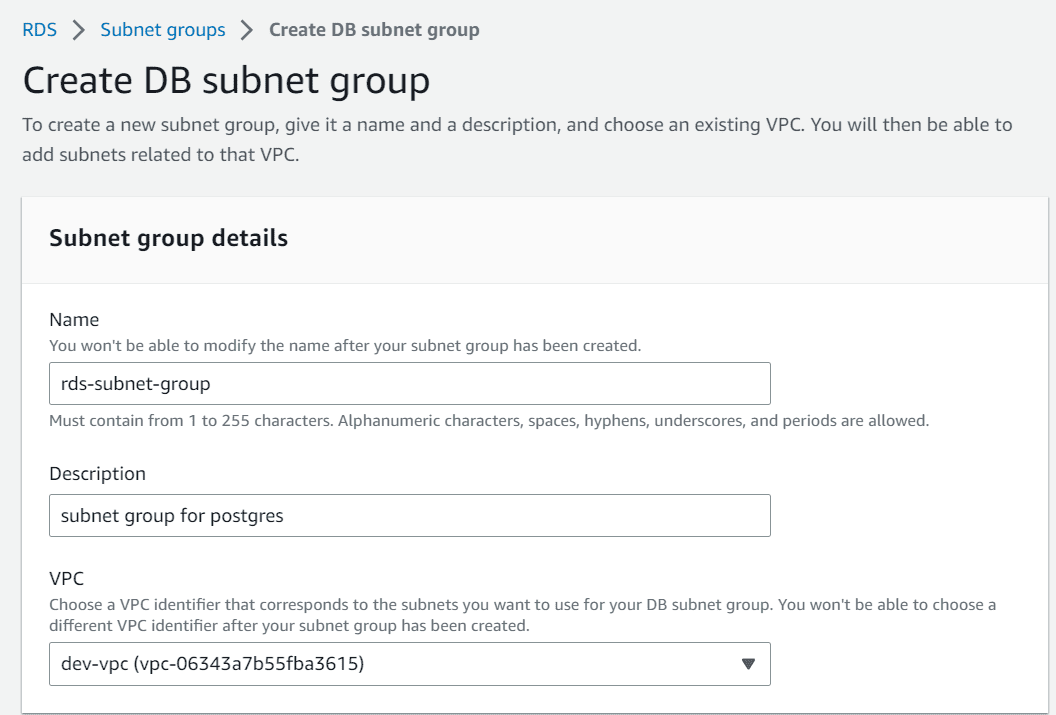Click the 'Choose a VPC identifier' help text
Viewport: 1056px width, 715px height.
coord(523,615)
